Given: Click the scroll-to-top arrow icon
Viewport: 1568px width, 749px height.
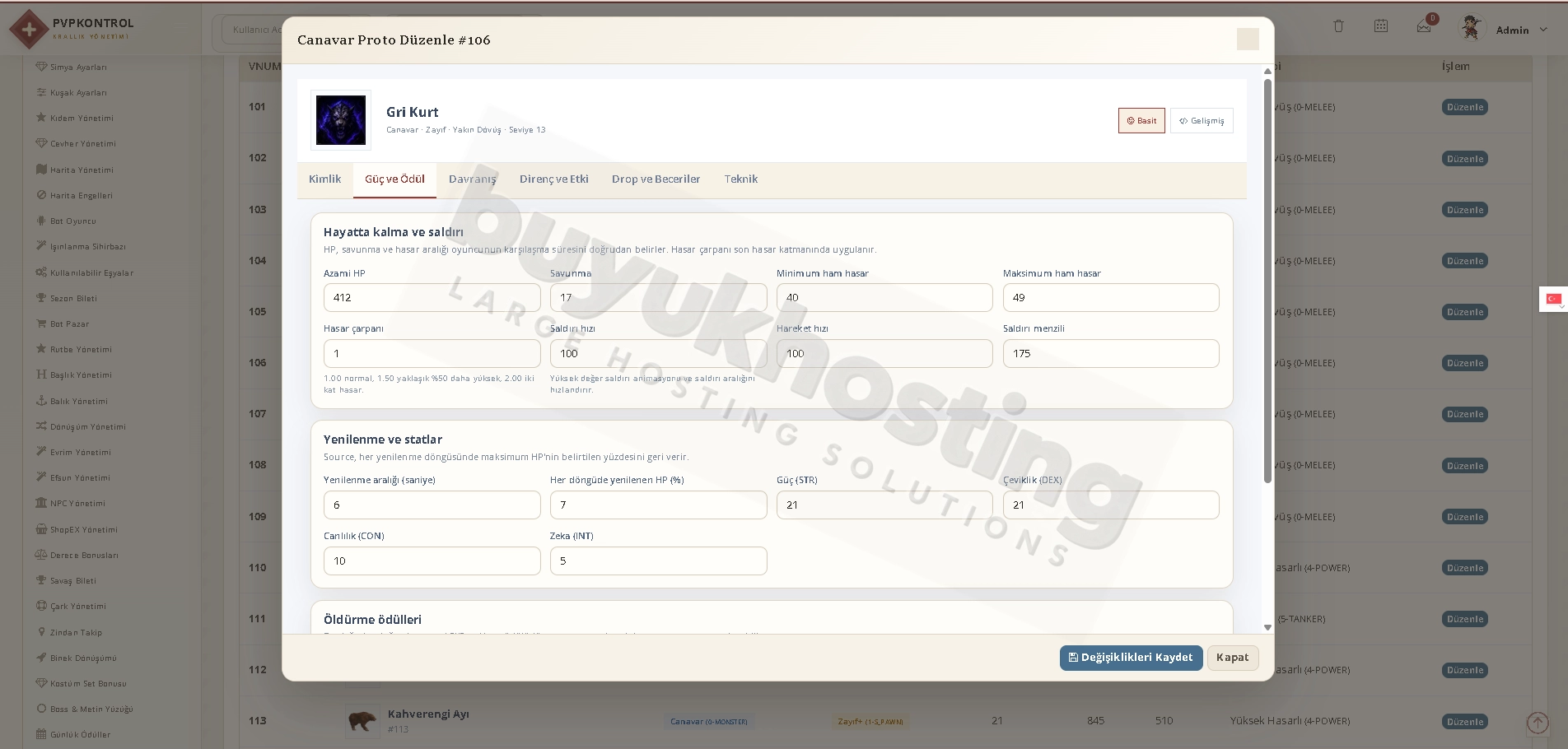Looking at the screenshot, I should (1538, 723).
